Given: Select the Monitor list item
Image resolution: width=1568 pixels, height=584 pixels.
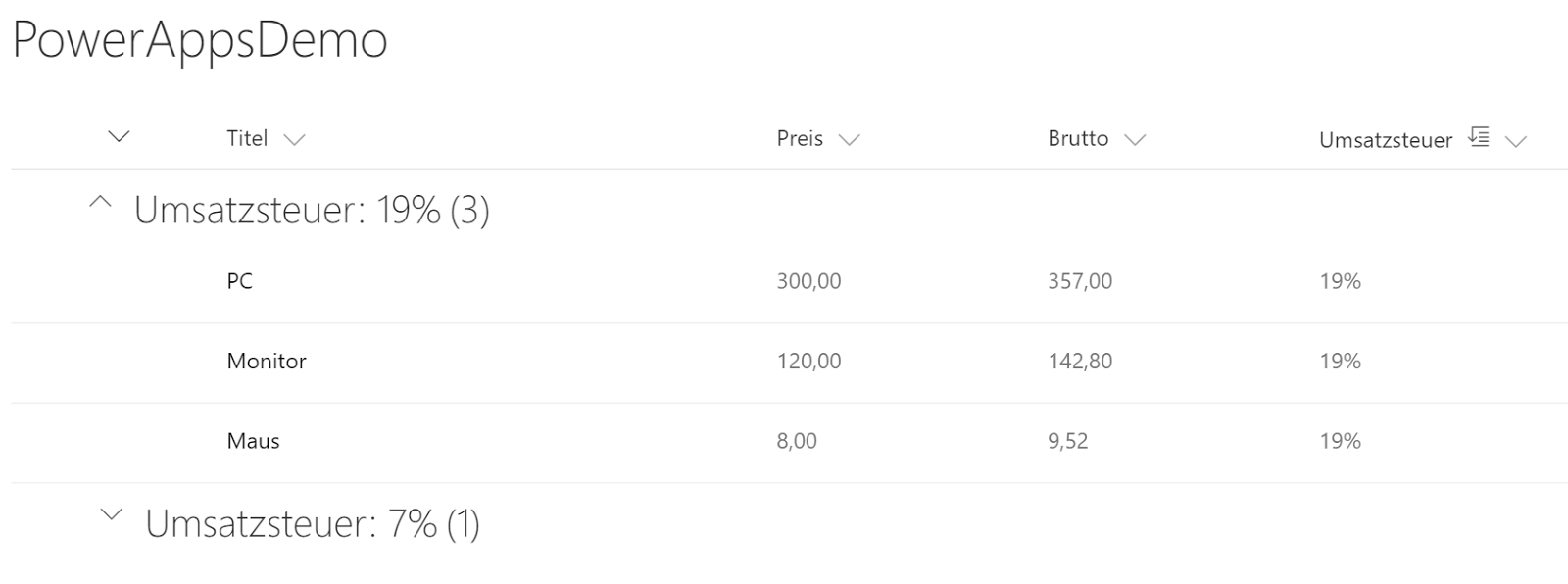Looking at the screenshot, I should click(267, 362).
